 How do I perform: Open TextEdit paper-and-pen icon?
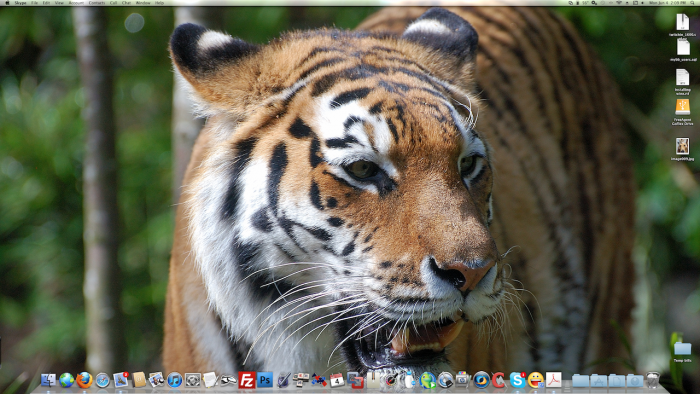[210, 380]
